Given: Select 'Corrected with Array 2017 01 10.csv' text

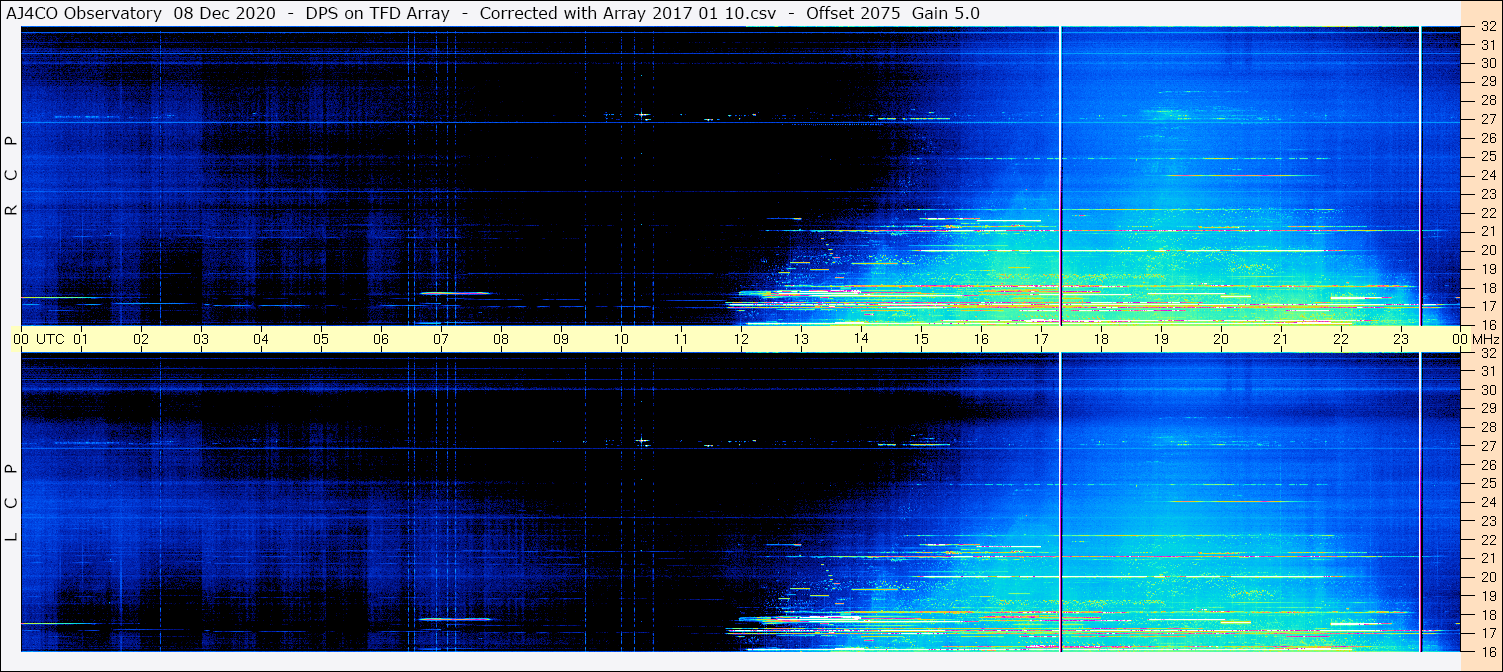Looking at the screenshot, I should 628,13.
